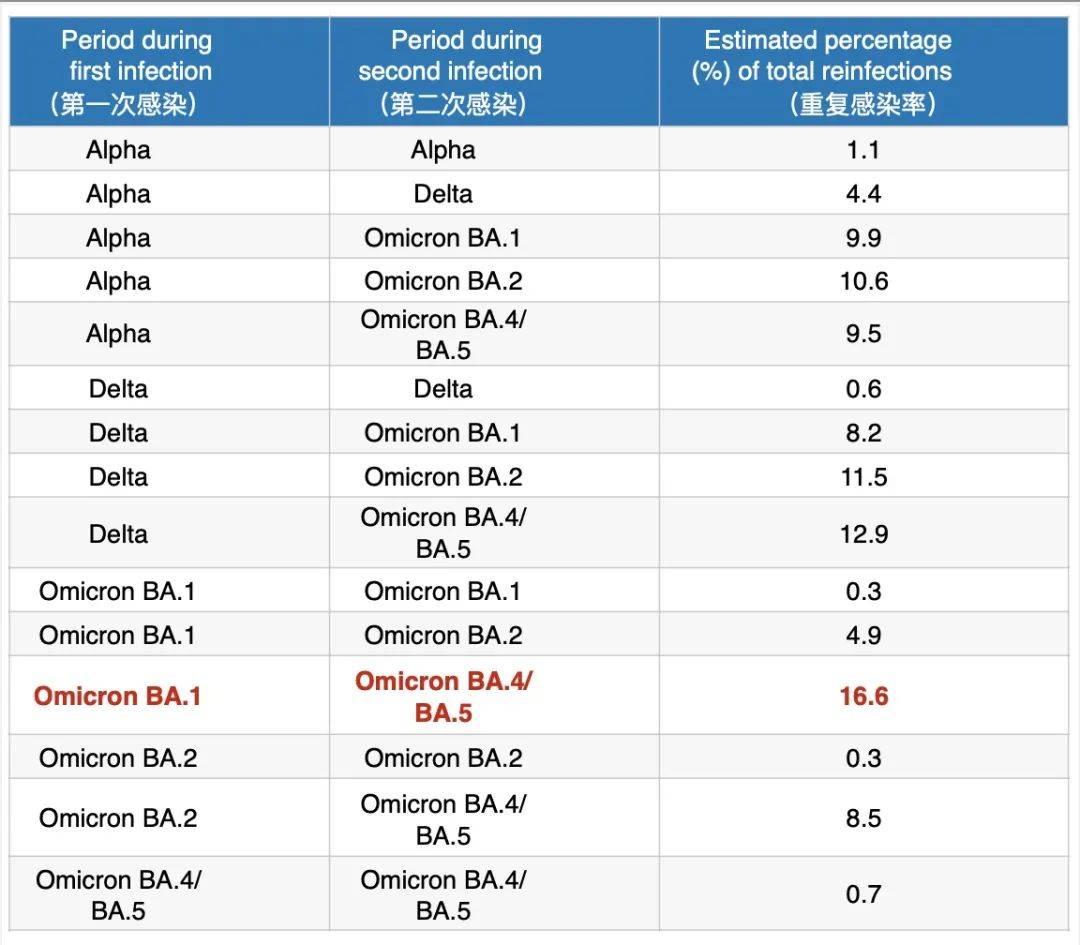Viewport: 1080px width, 945px height.
Task: Select the 8.5 percentage cell
Action: click(863, 818)
